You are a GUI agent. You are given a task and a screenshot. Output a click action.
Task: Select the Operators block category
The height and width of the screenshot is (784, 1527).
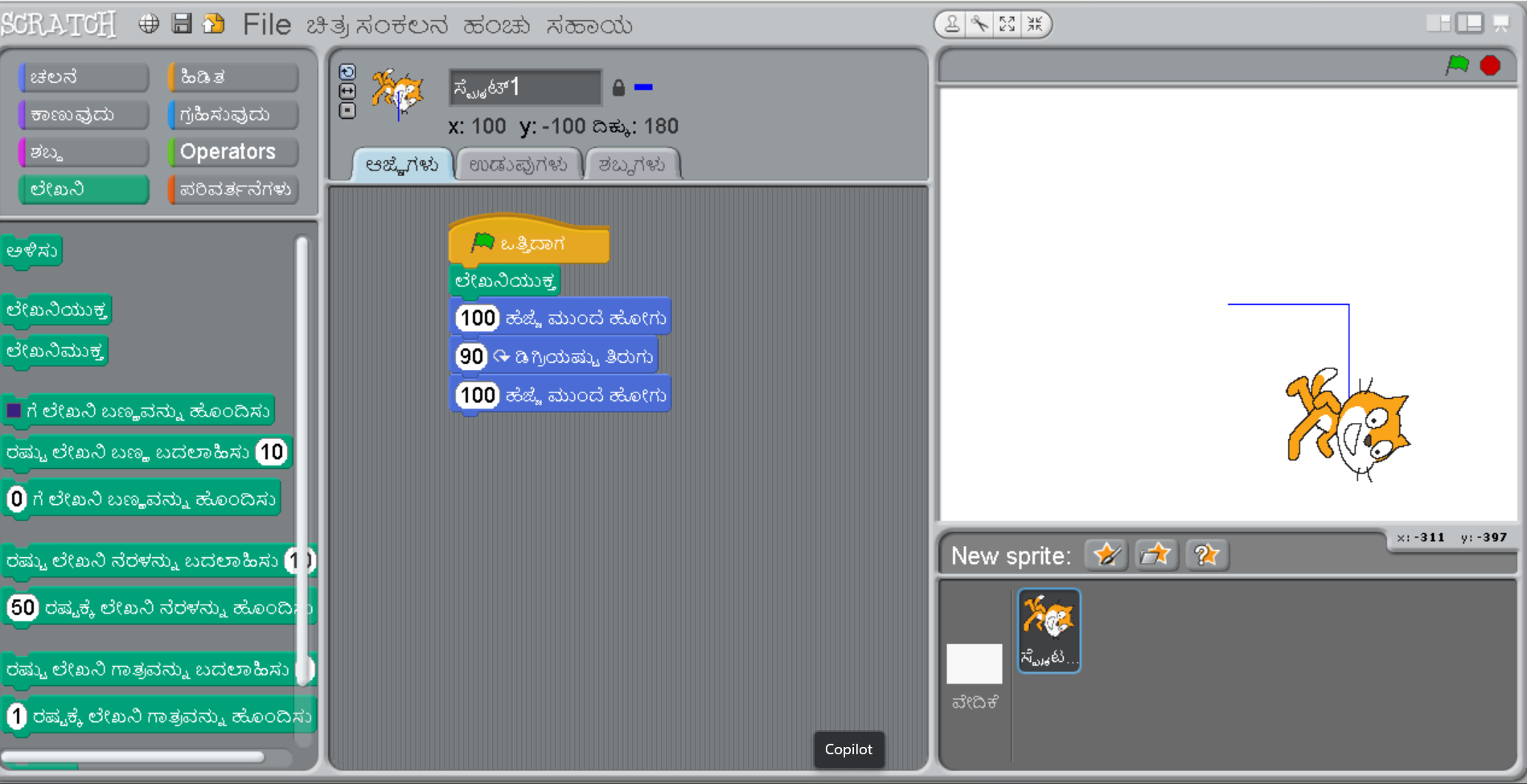233,152
